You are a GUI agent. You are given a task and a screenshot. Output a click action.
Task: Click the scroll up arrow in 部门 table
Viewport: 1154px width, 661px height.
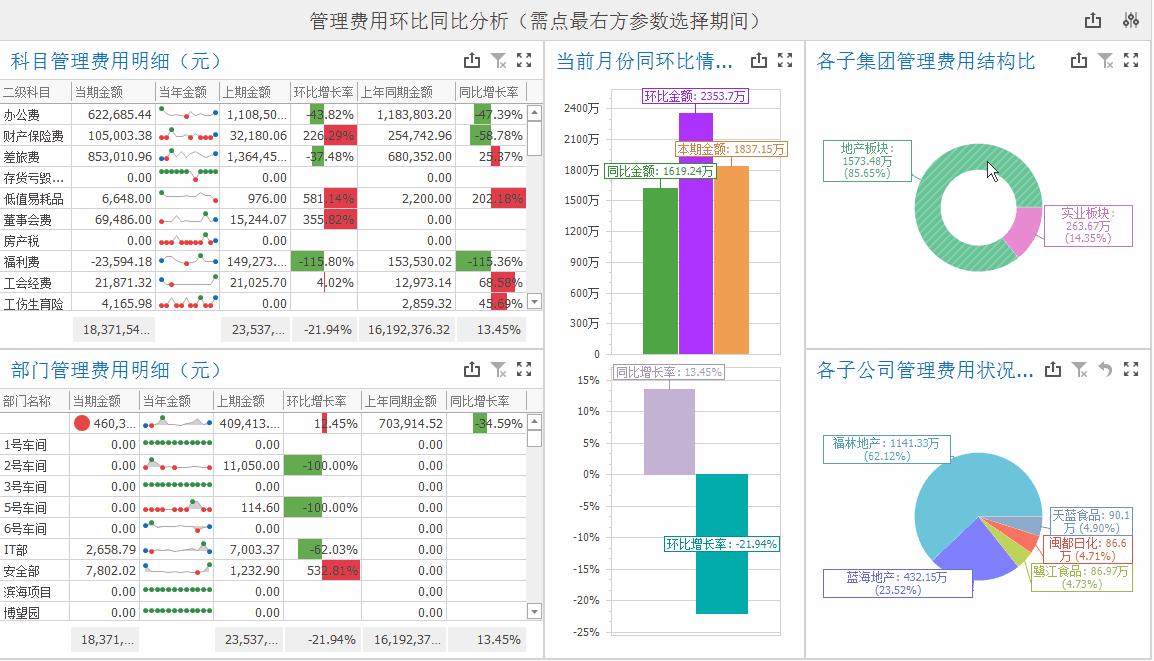pos(535,422)
